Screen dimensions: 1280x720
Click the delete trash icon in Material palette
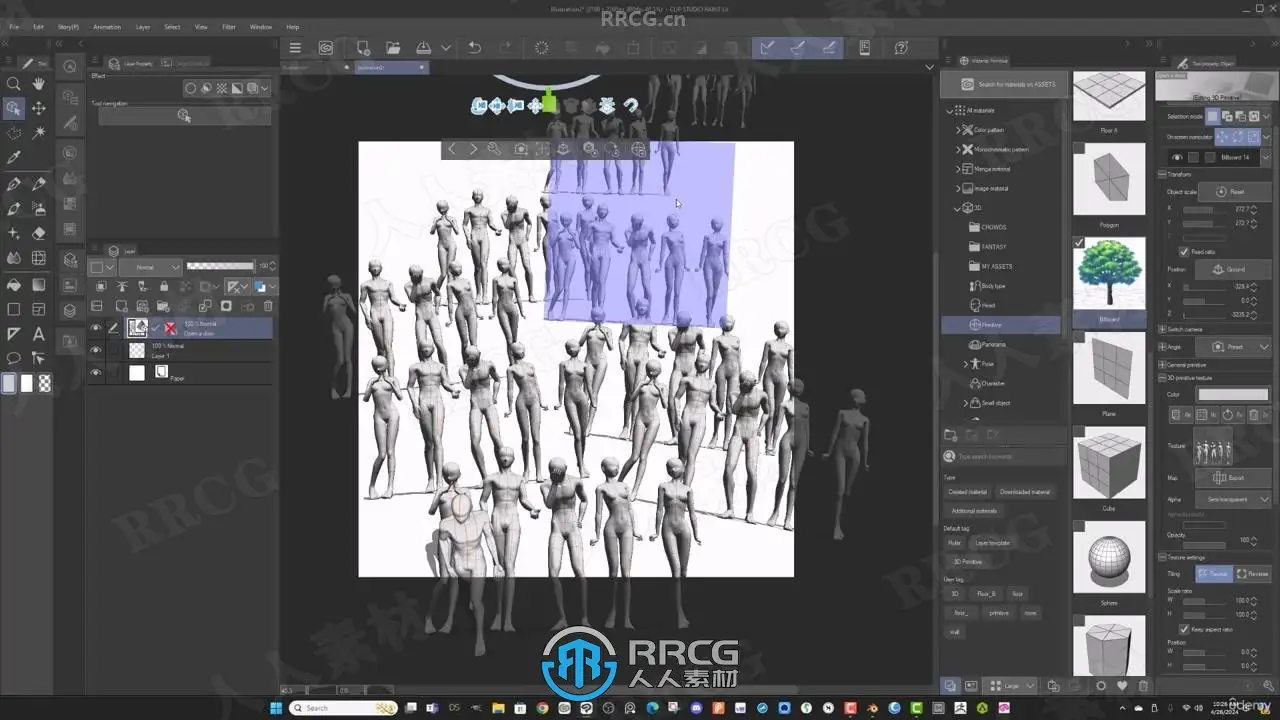pyautogui.click(x=1144, y=686)
